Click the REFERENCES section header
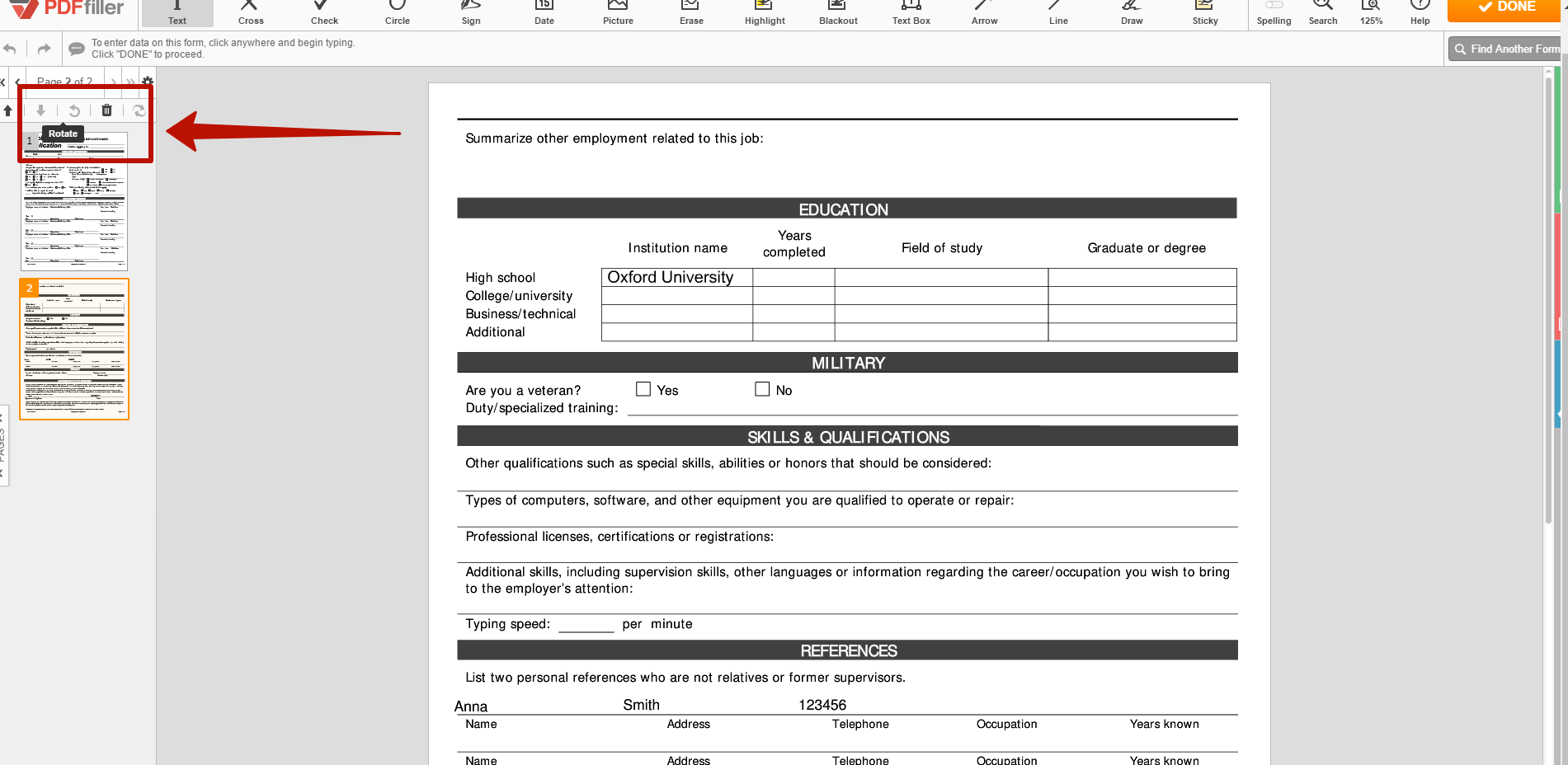1568x765 pixels. [848, 650]
